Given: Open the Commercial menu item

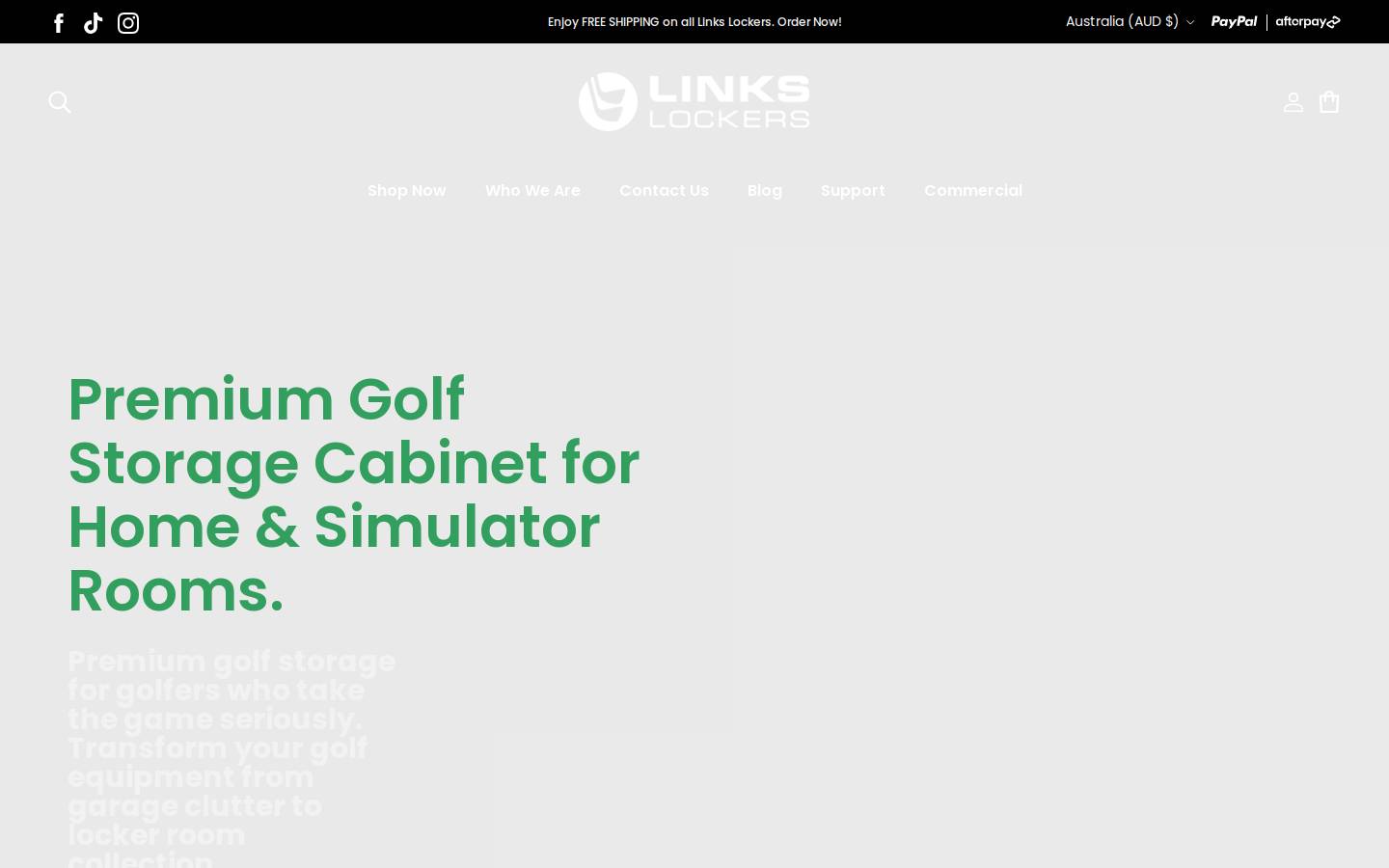Looking at the screenshot, I should (x=973, y=191).
